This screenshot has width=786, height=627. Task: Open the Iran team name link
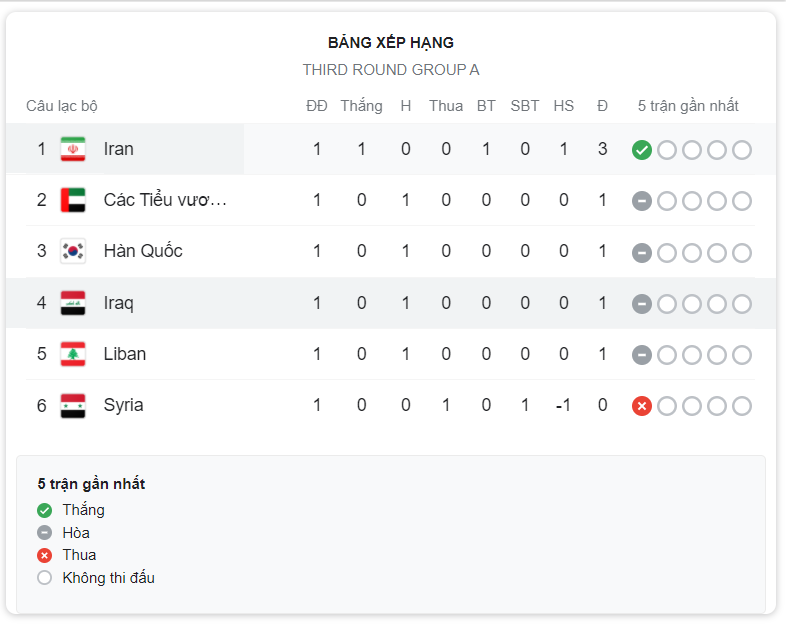point(119,149)
